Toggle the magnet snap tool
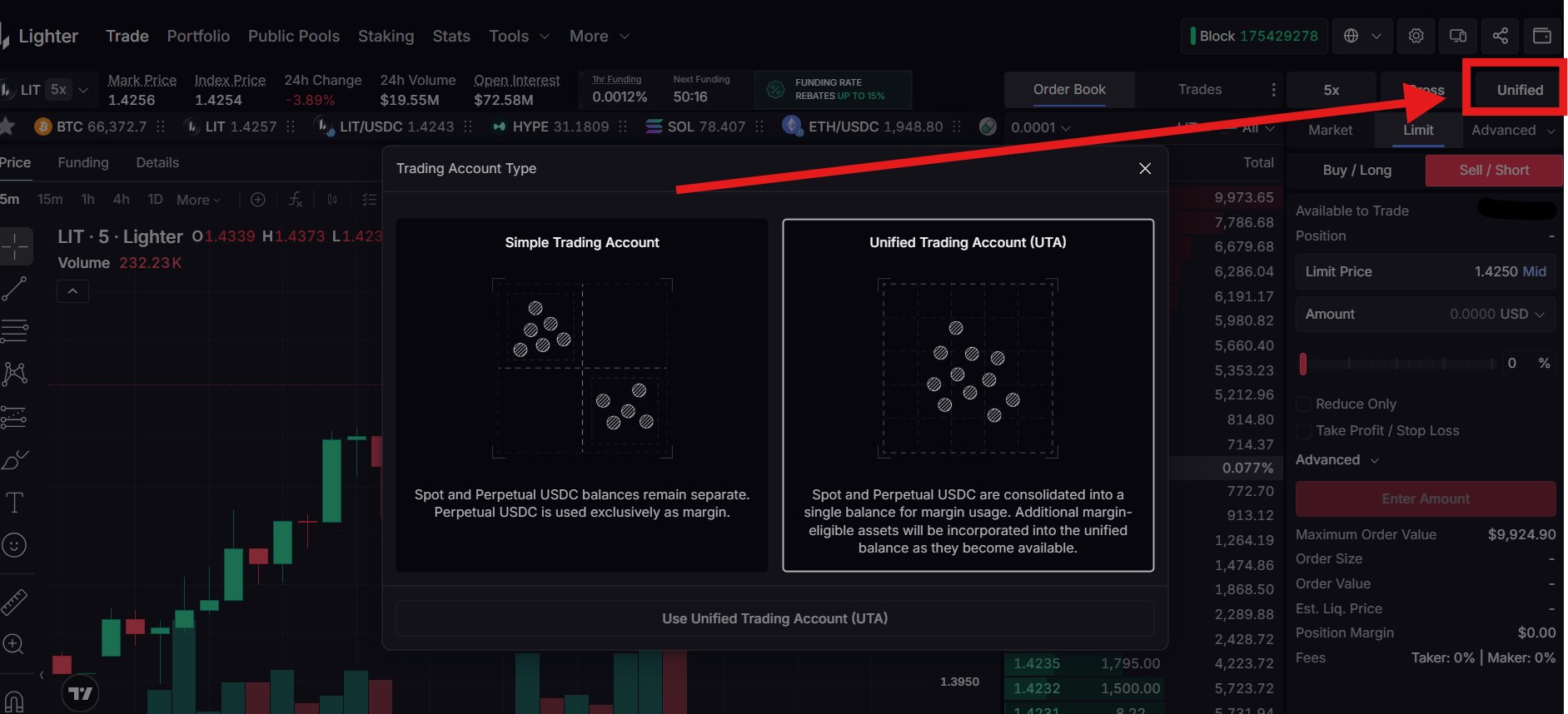This screenshot has height=714, width=1568. click(13, 701)
